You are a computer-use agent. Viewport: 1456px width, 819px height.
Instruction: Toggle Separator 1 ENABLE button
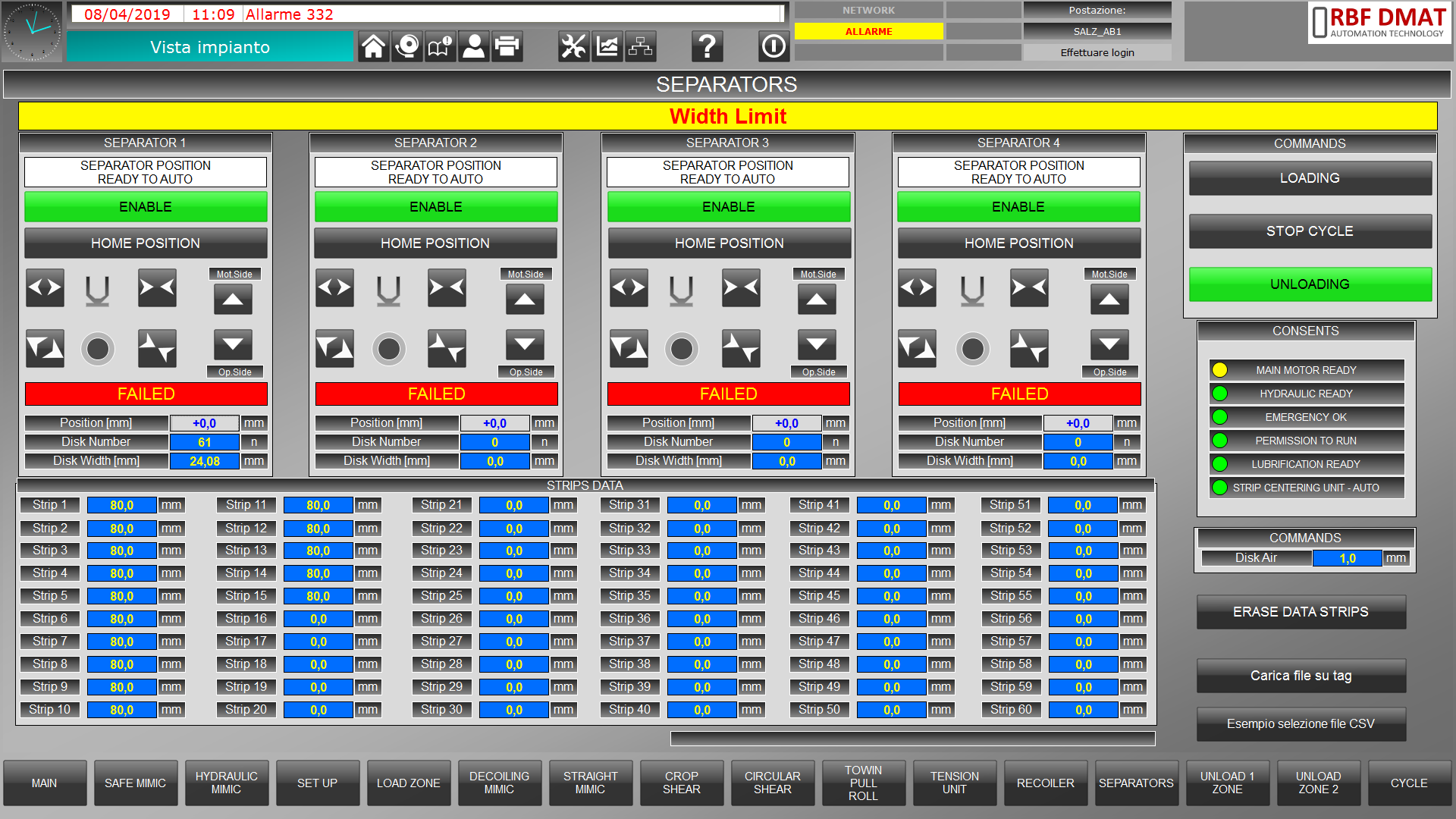pyautogui.click(x=146, y=207)
